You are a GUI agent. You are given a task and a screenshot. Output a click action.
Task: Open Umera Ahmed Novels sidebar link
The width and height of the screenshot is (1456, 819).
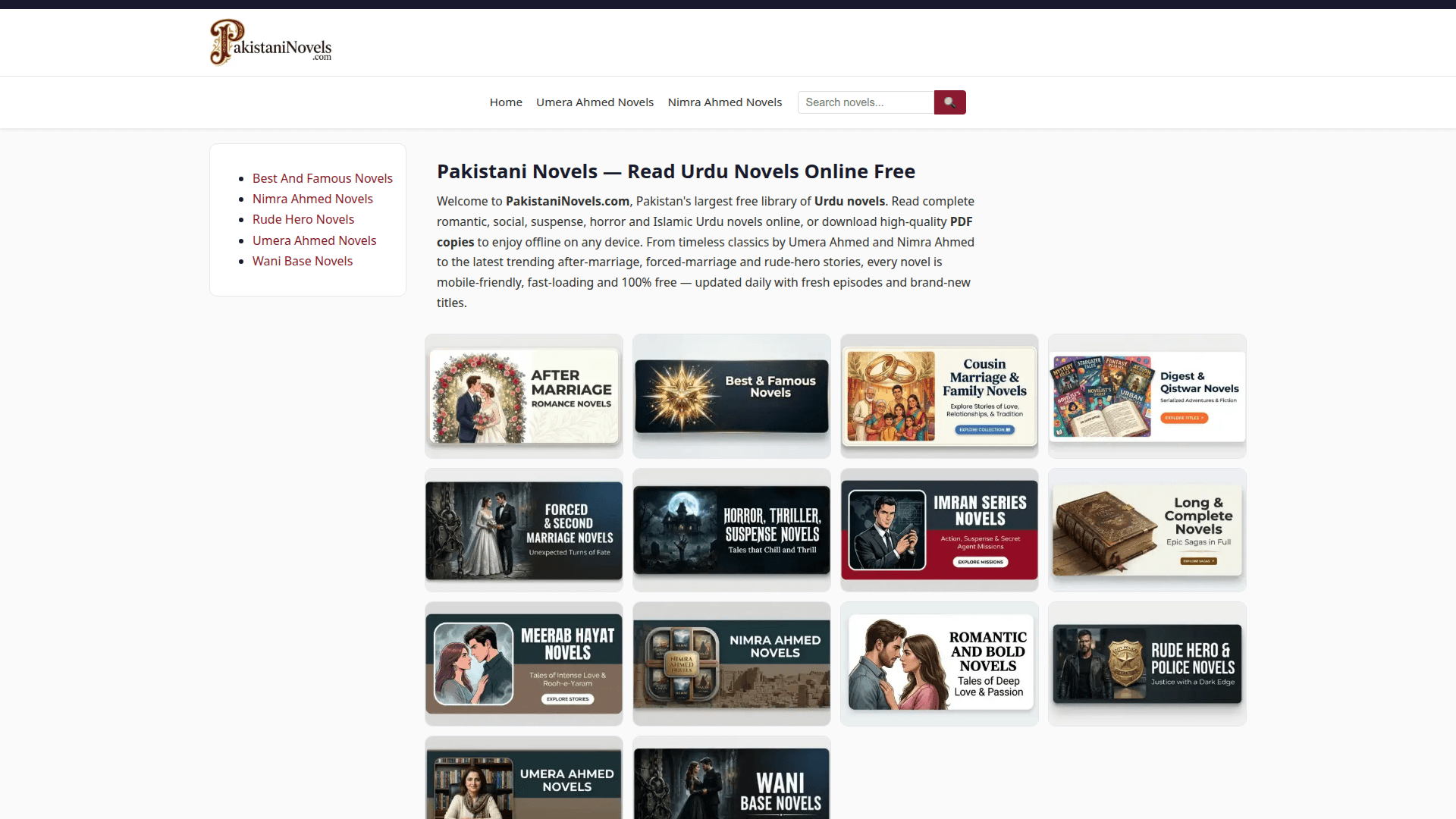314,240
